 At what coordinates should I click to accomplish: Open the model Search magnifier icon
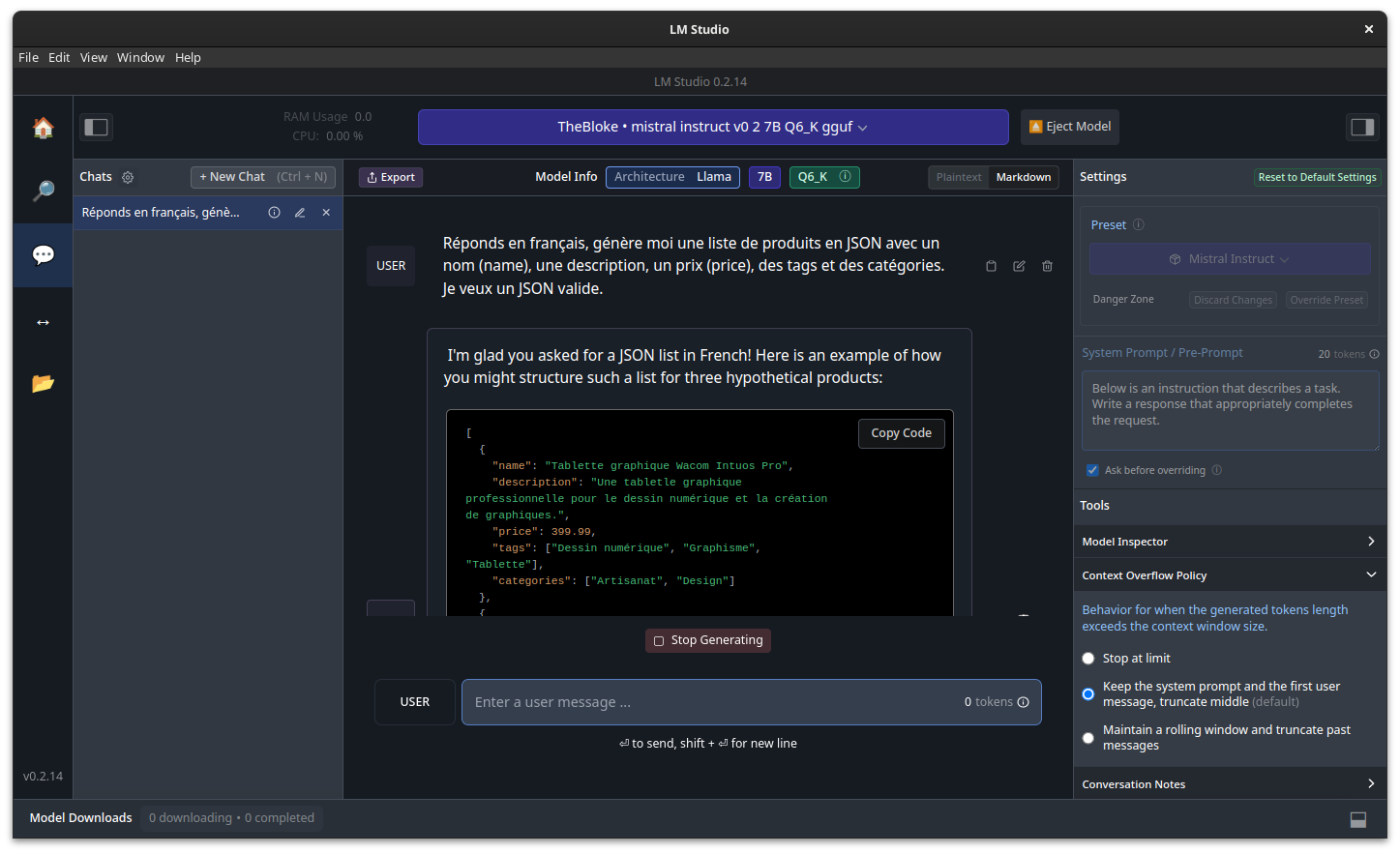[44, 191]
